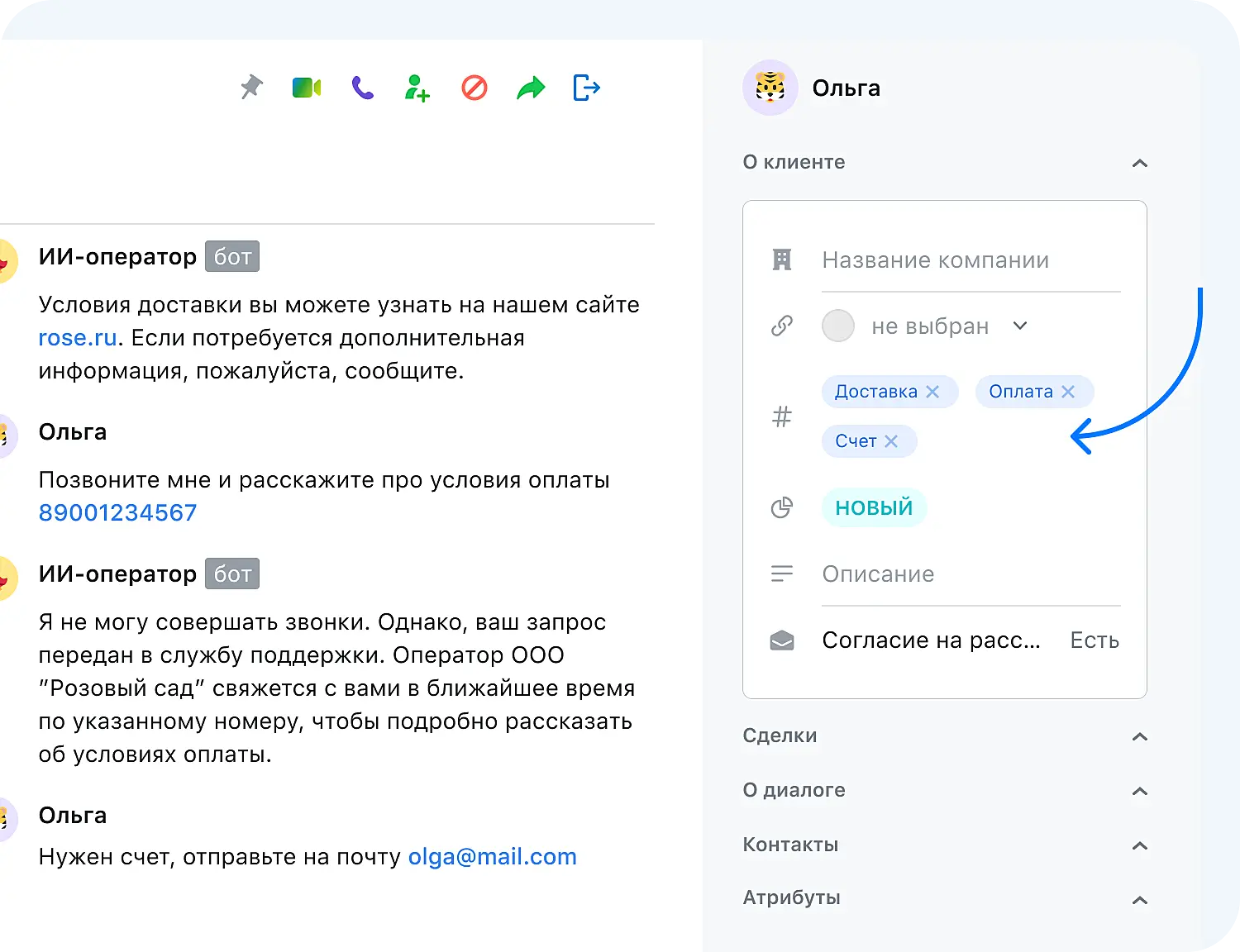Click the company name building icon
Viewport: 1240px width, 952px height.
pos(781,259)
